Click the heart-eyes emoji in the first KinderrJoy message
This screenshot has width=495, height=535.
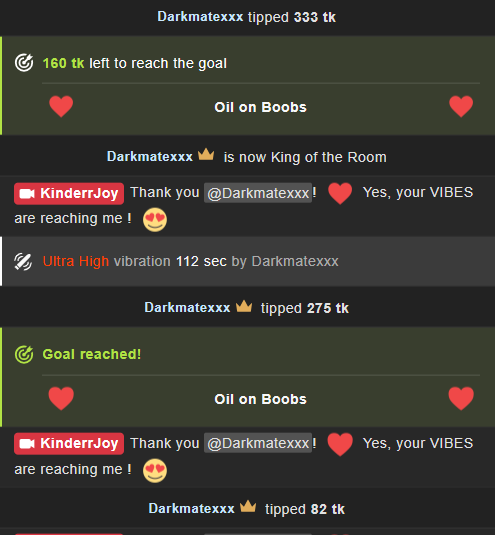pos(155,220)
